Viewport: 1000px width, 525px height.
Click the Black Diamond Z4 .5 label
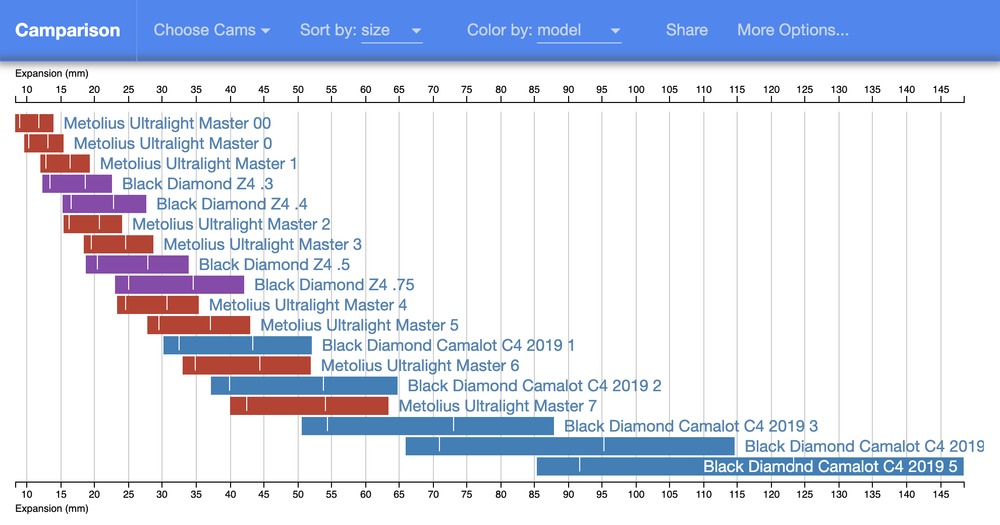point(274,265)
